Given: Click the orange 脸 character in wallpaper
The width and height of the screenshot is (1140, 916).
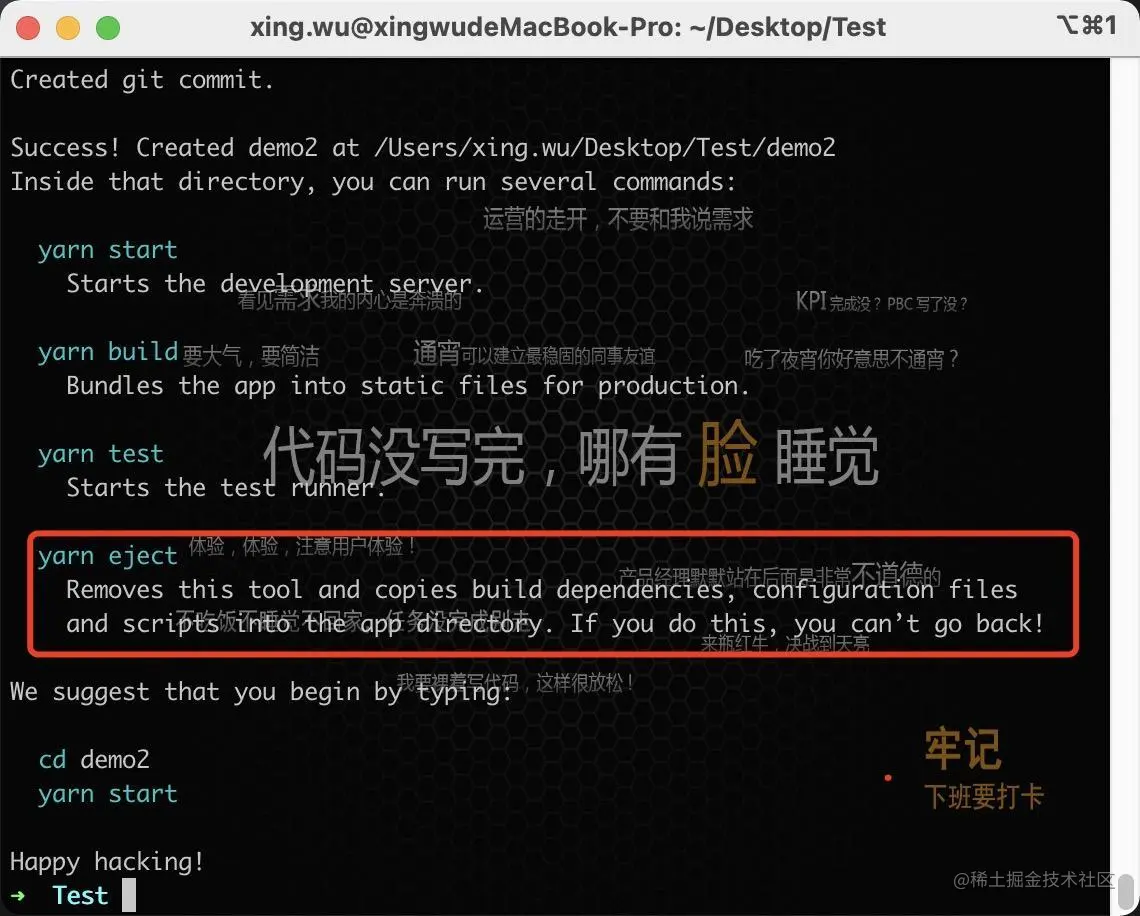Looking at the screenshot, I should (x=728, y=454).
